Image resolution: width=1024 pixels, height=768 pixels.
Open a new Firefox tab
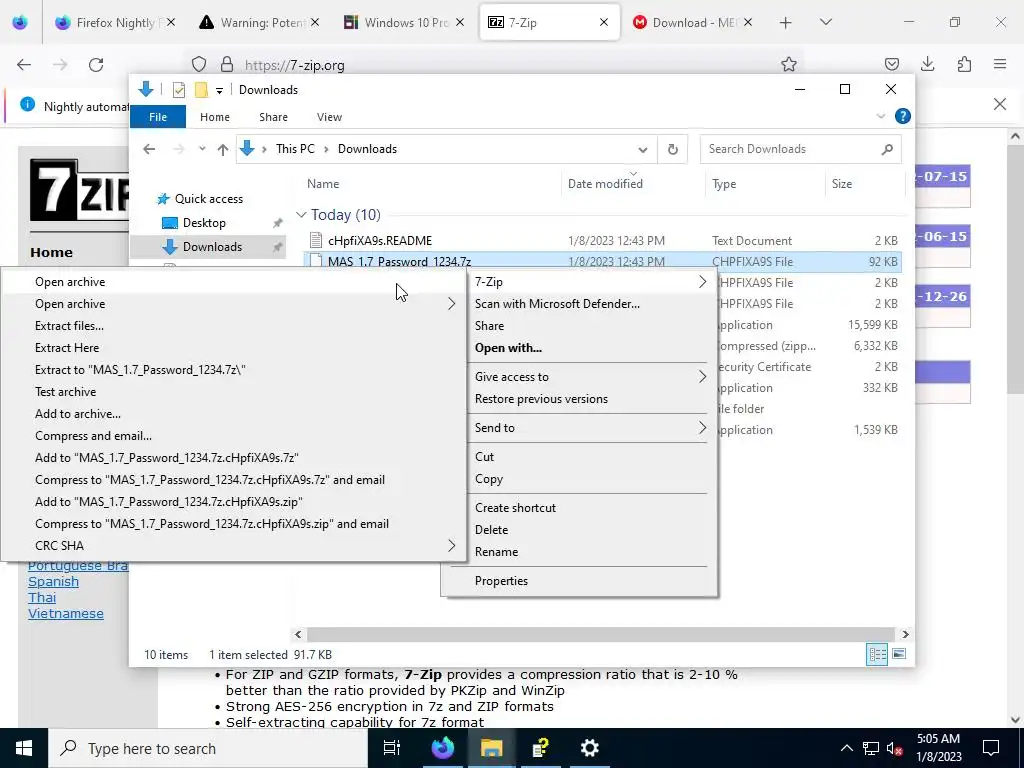[786, 23]
